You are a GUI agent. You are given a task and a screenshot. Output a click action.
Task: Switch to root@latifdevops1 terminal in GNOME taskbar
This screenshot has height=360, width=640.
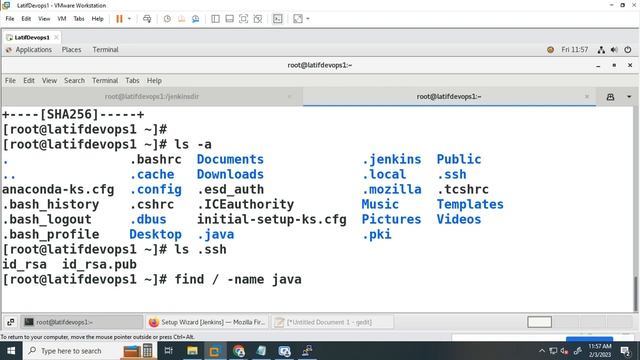click(x=82, y=322)
